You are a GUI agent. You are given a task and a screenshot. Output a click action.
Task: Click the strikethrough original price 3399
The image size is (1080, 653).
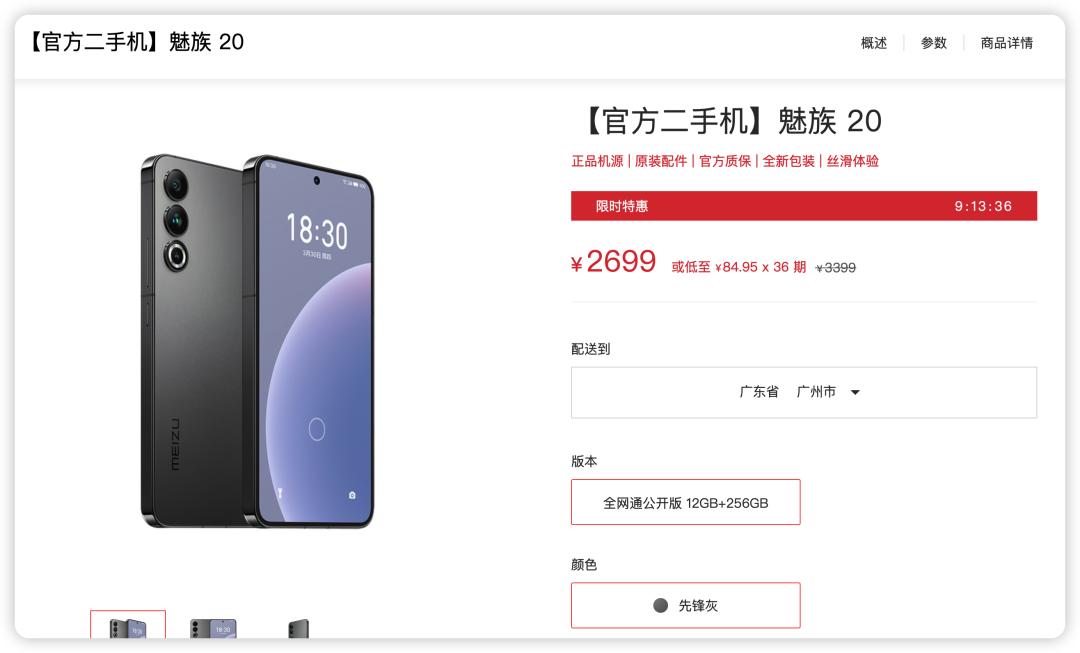click(x=835, y=268)
